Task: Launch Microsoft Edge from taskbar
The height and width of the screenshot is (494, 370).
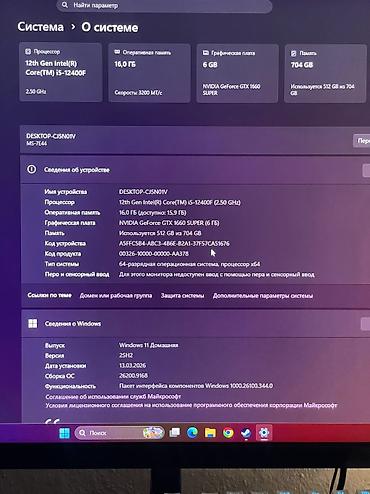Action: [x=192, y=433]
